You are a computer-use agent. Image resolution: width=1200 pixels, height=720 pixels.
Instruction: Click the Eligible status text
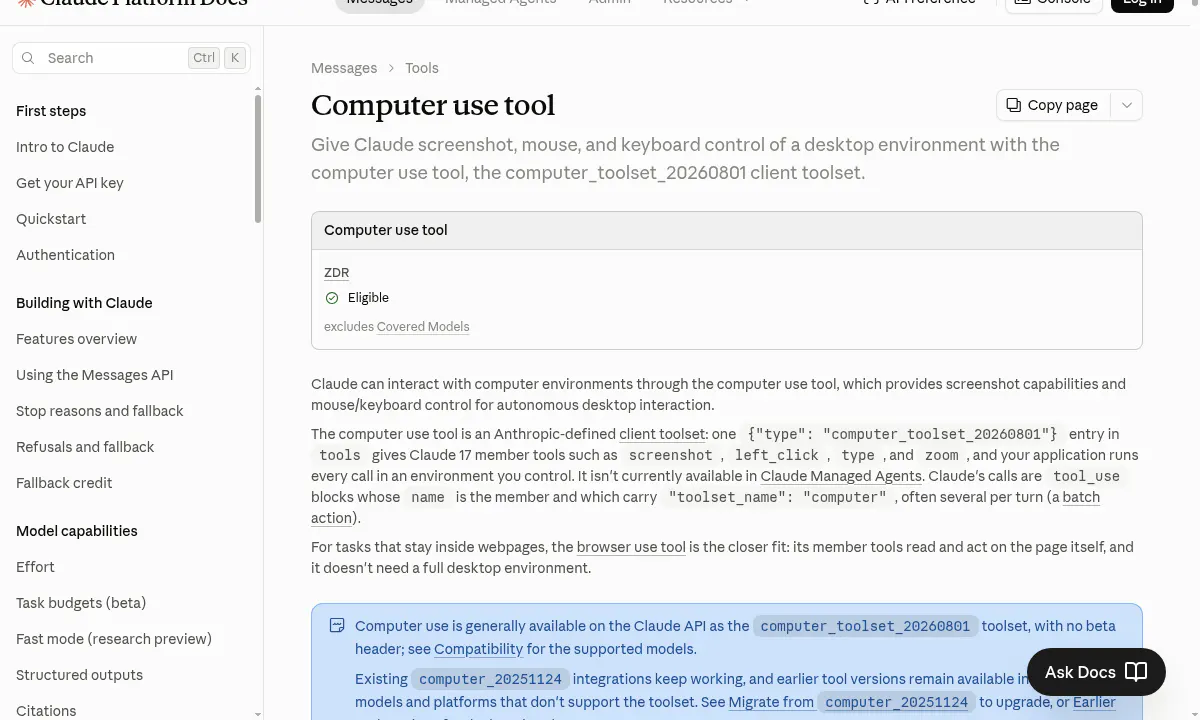point(368,298)
